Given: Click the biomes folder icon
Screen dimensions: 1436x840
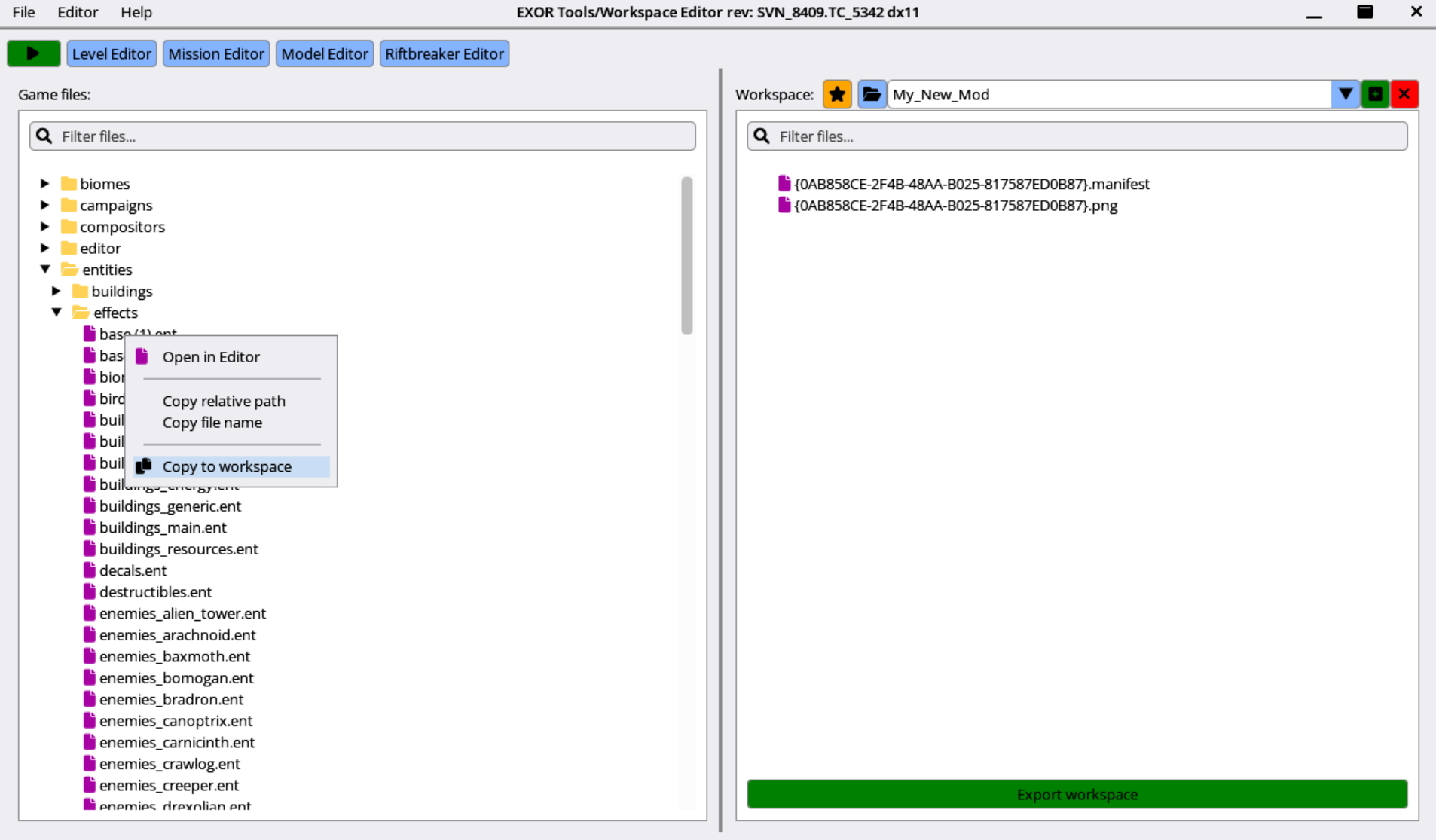Looking at the screenshot, I should point(69,183).
